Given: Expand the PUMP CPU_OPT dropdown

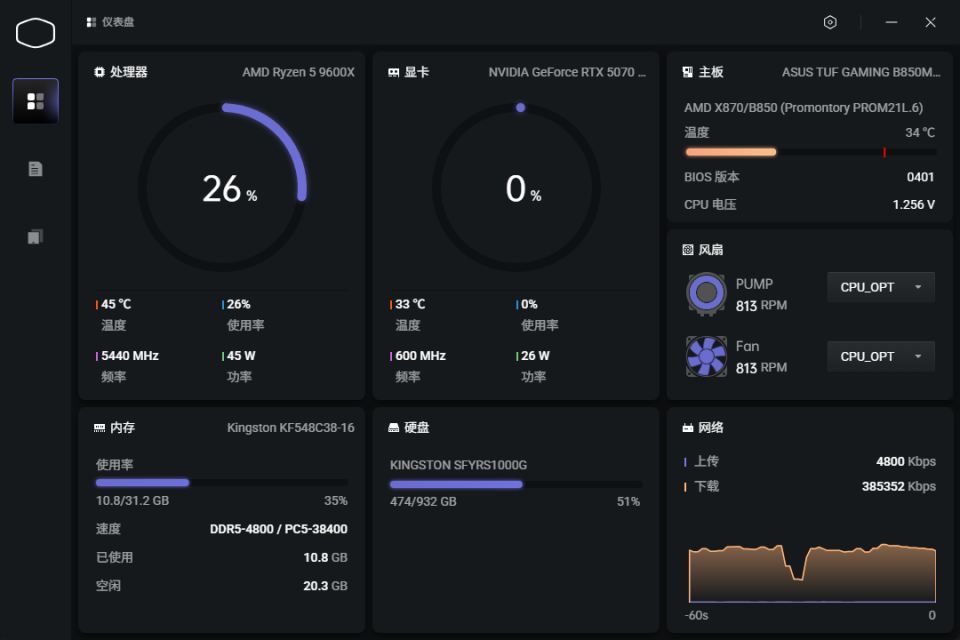Looking at the screenshot, I should tap(880, 287).
